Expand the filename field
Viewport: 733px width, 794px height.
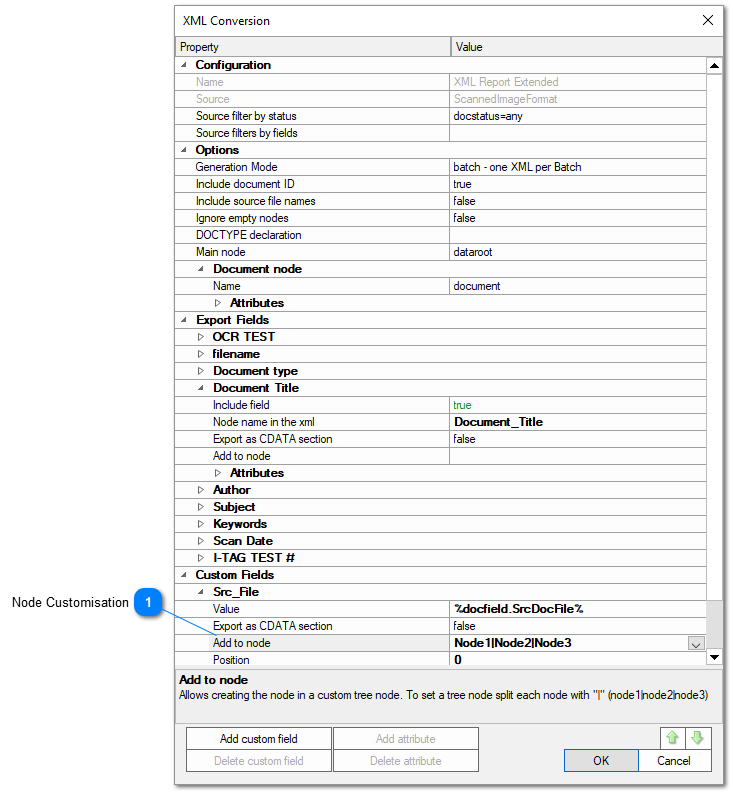pos(201,354)
